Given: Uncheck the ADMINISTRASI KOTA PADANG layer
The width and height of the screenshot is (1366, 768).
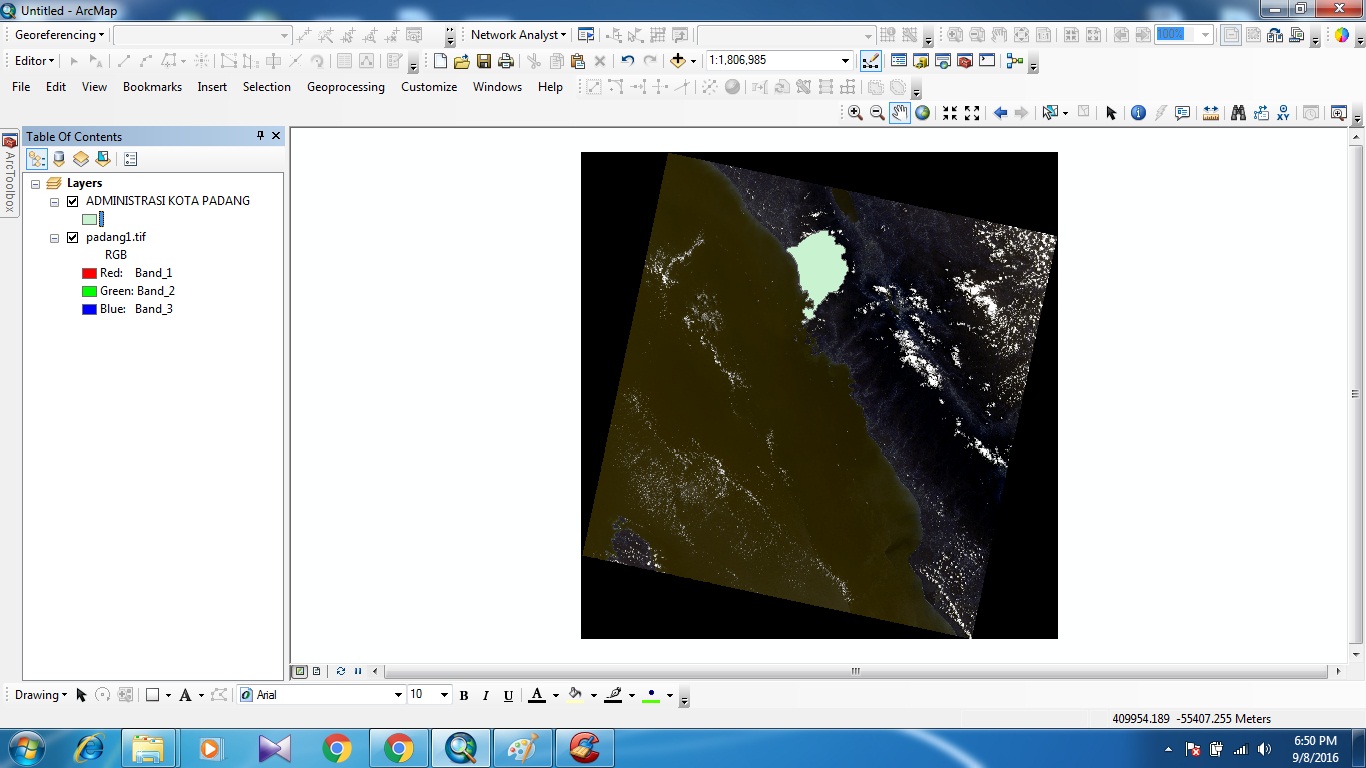Looking at the screenshot, I should (x=72, y=201).
